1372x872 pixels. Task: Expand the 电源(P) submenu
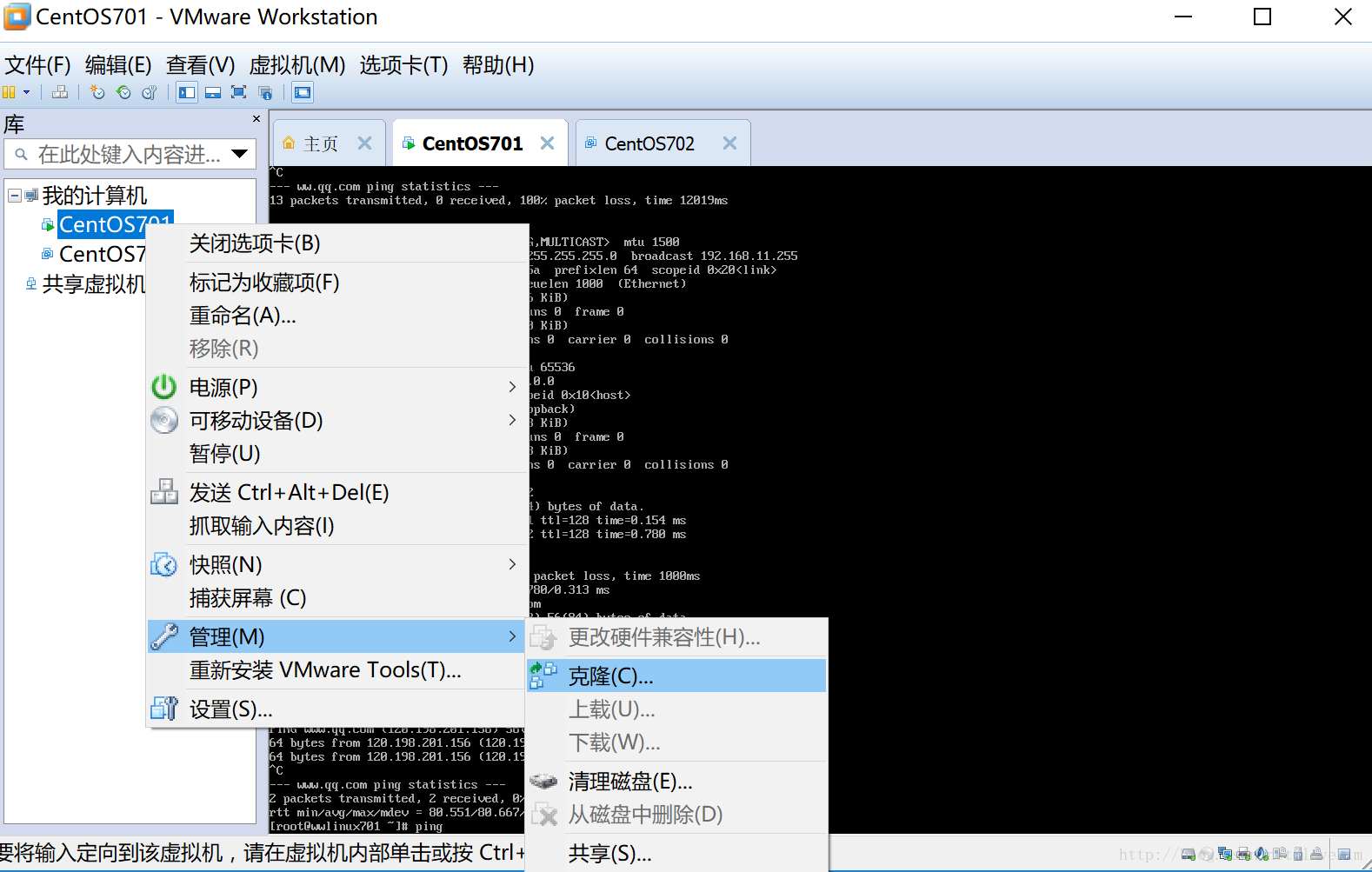click(337, 387)
